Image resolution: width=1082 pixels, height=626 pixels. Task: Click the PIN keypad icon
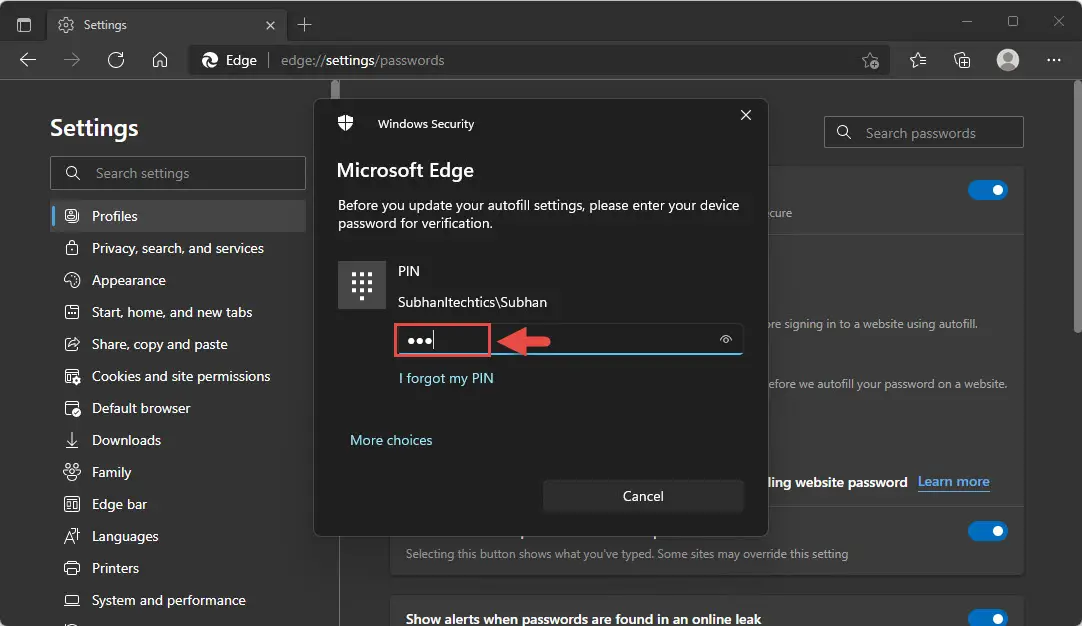[x=362, y=285]
